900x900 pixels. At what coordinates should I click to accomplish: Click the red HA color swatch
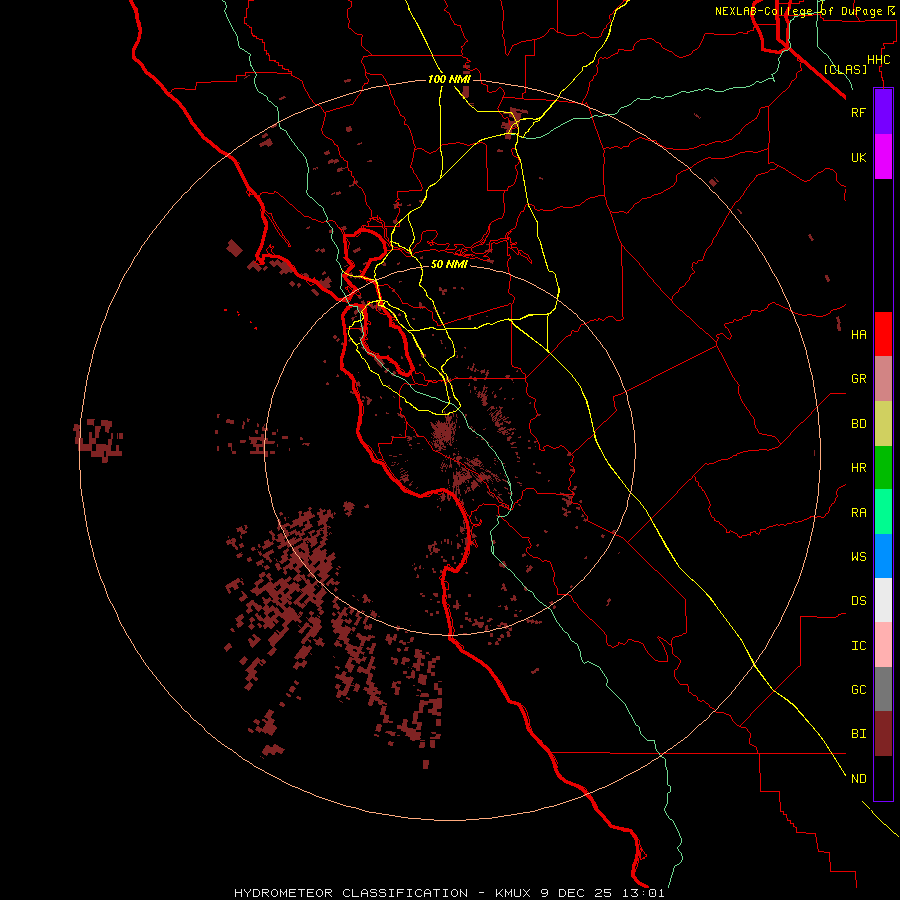coord(883,334)
